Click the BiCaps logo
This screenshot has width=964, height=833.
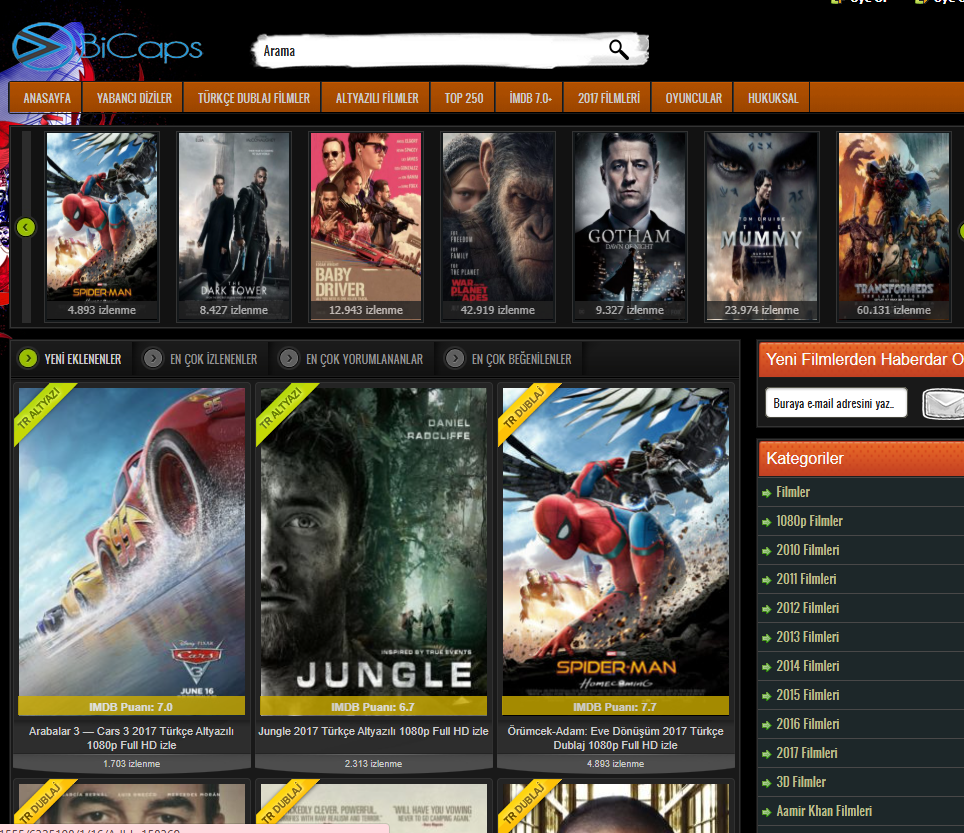(108, 47)
